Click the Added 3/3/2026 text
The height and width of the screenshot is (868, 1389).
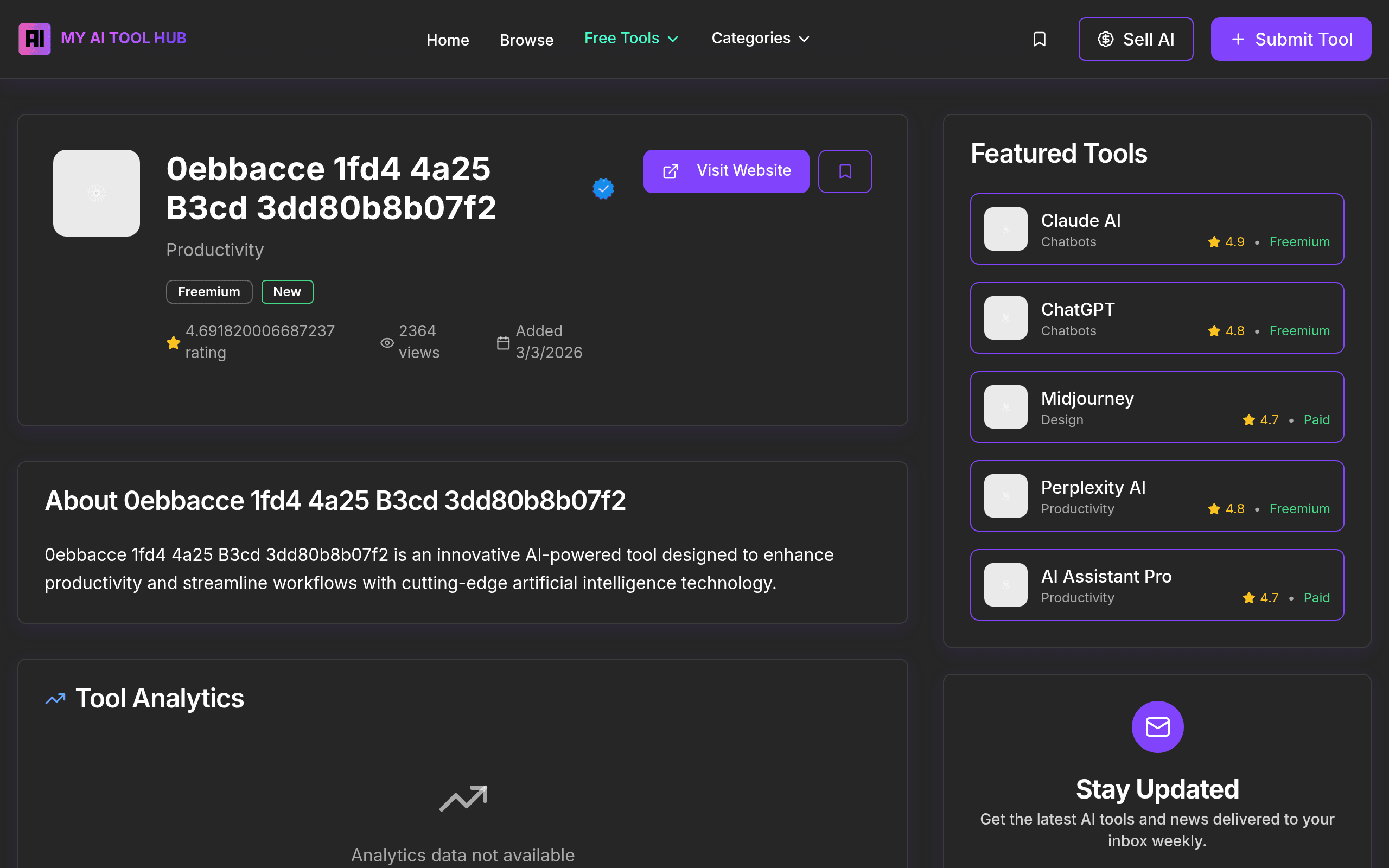[549, 342]
